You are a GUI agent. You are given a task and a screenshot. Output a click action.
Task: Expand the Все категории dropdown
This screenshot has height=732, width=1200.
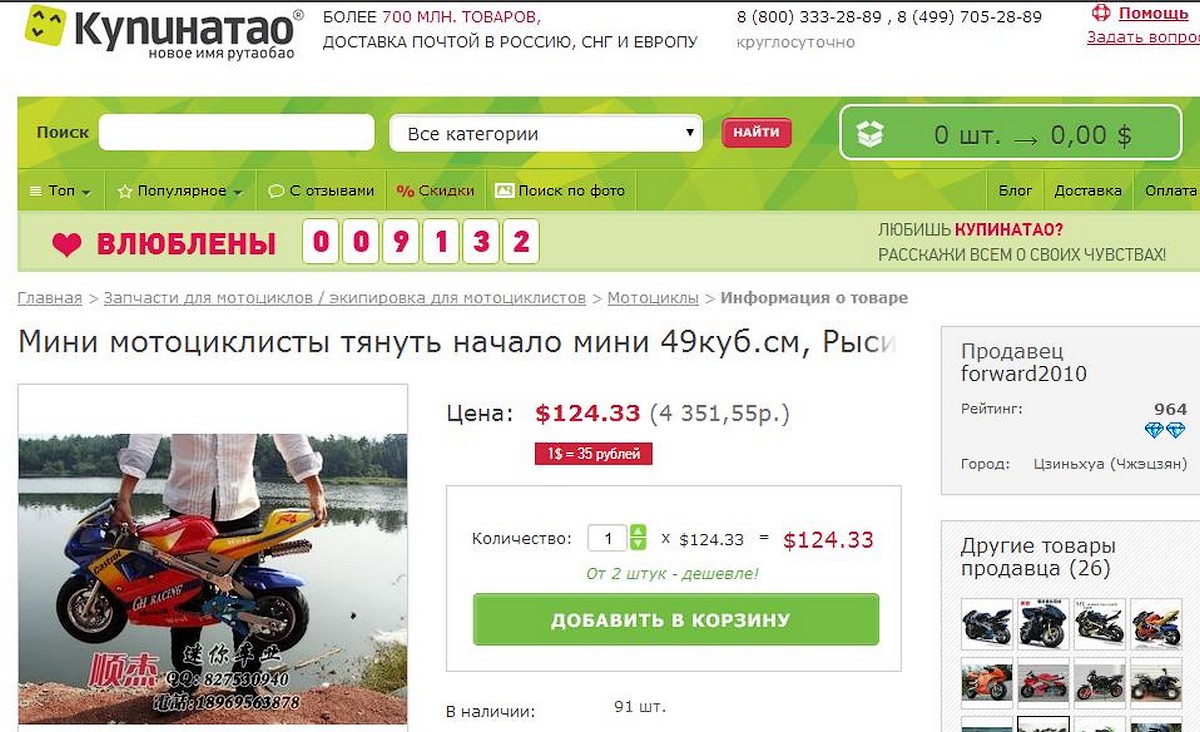coord(547,133)
